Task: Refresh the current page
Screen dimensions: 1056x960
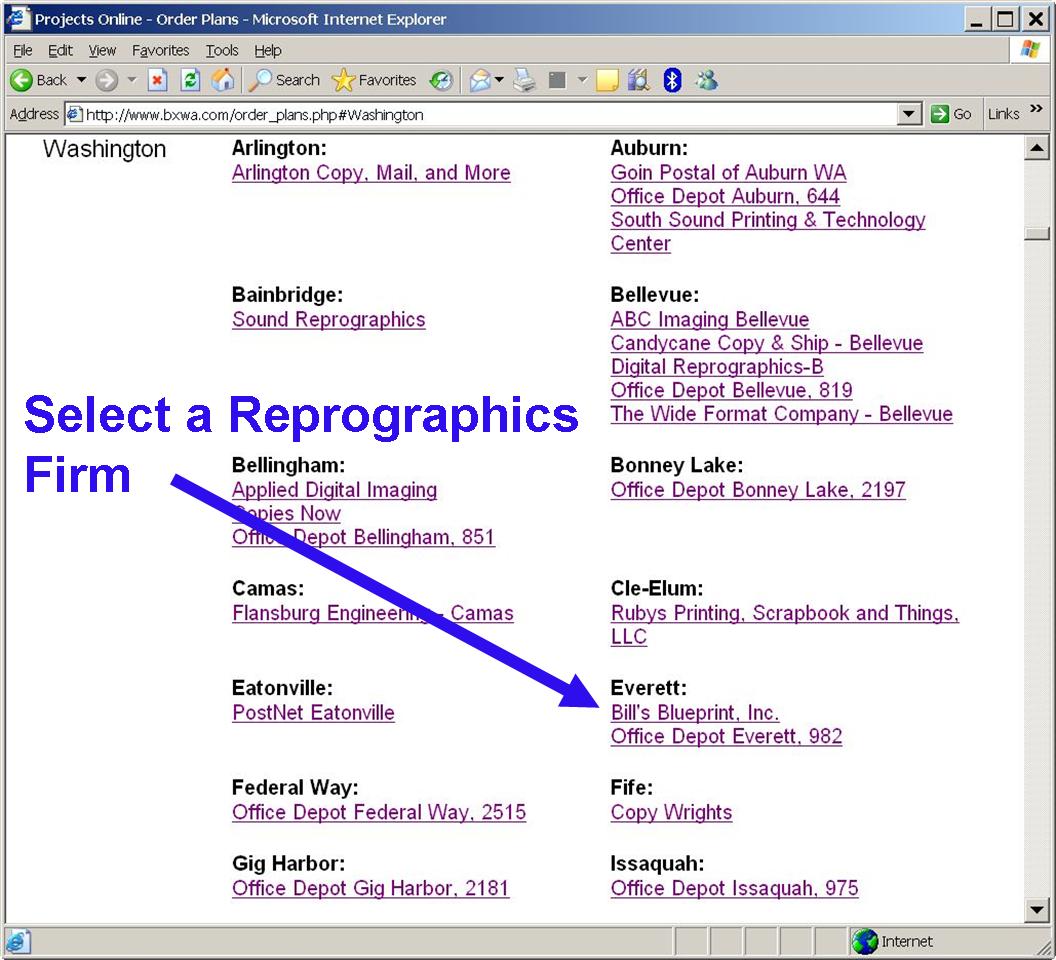Action: click(x=191, y=81)
